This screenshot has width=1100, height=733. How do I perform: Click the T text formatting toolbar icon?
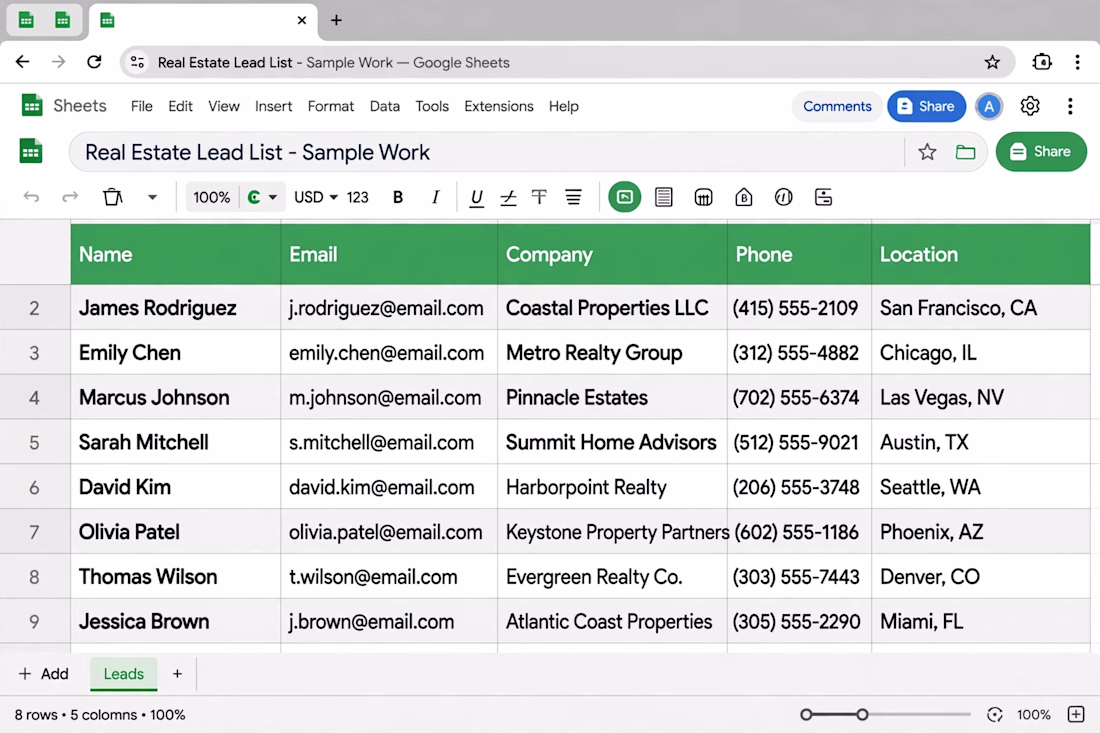539,197
